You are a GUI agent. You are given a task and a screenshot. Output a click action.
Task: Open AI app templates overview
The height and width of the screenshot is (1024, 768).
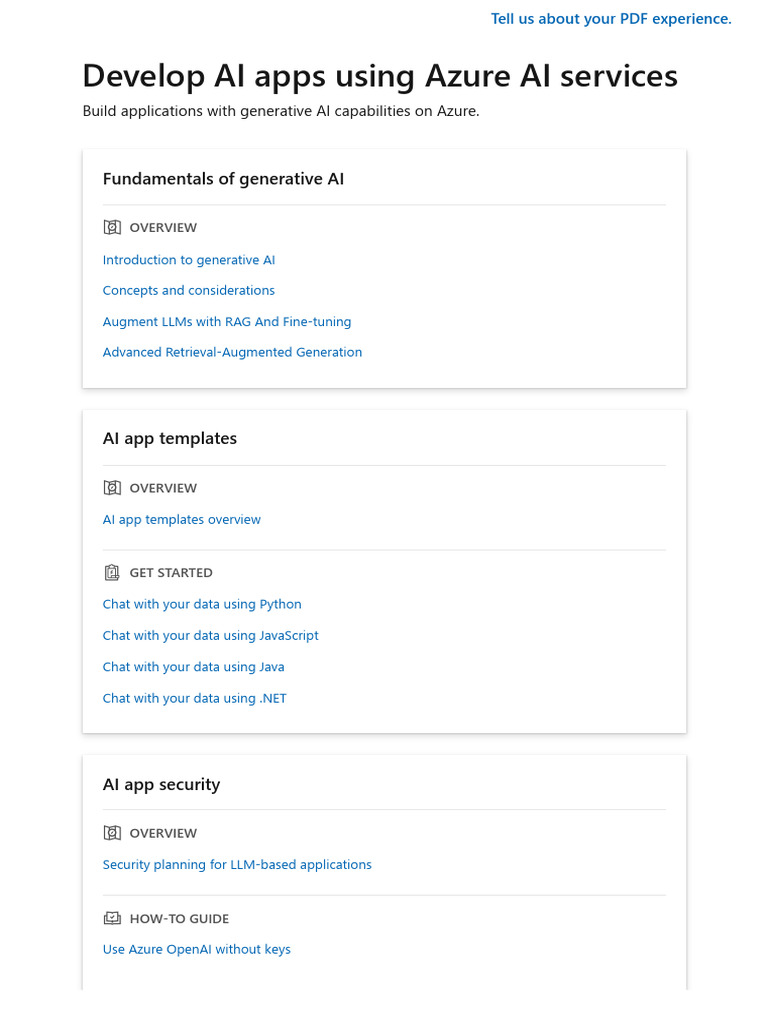pos(182,520)
